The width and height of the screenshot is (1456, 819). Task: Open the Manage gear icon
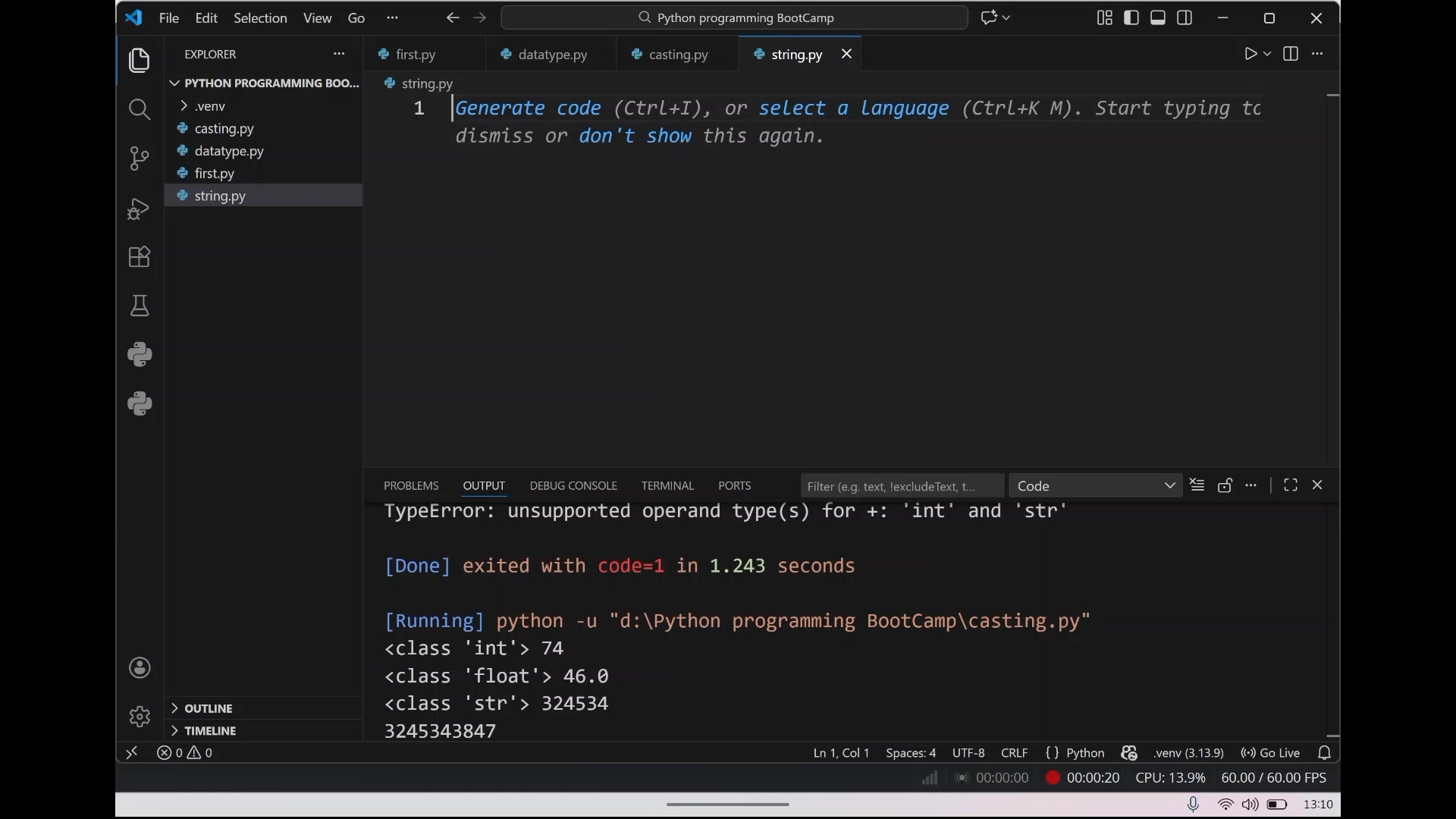click(140, 717)
